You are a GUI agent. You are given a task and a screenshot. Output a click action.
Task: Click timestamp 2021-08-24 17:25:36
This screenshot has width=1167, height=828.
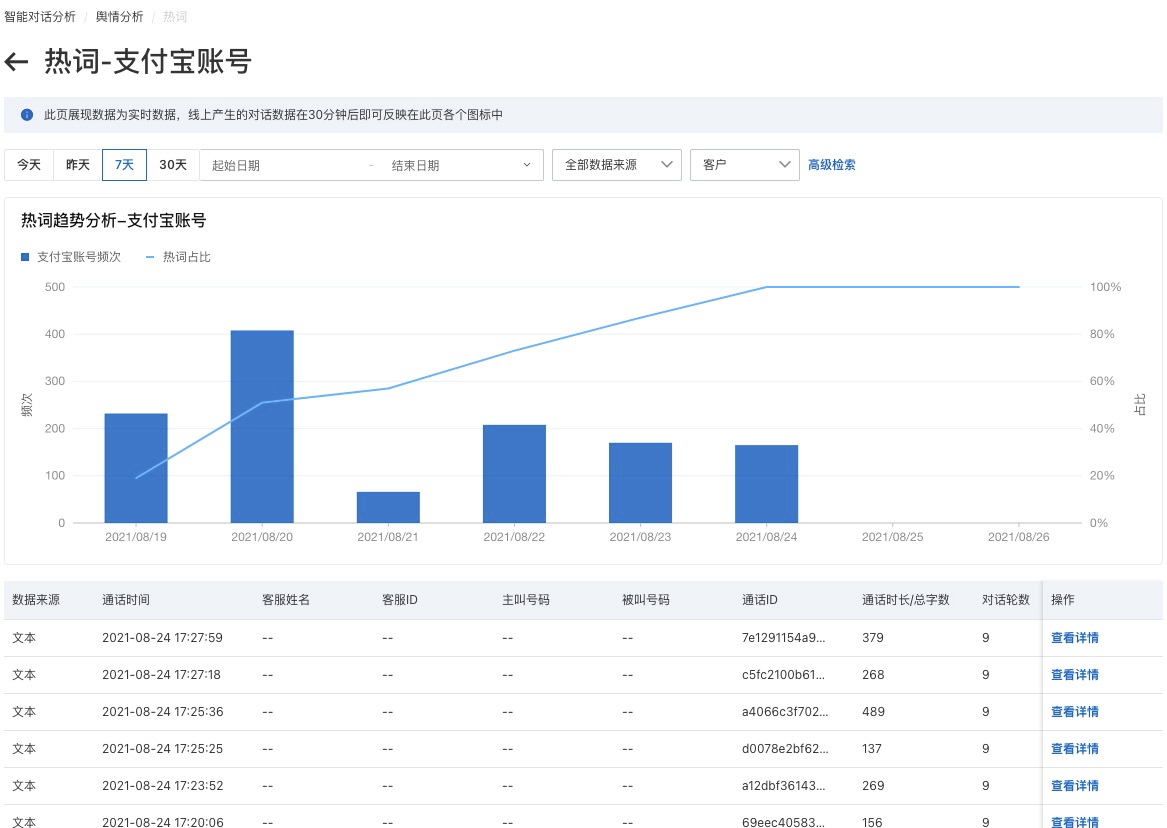[162, 712]
